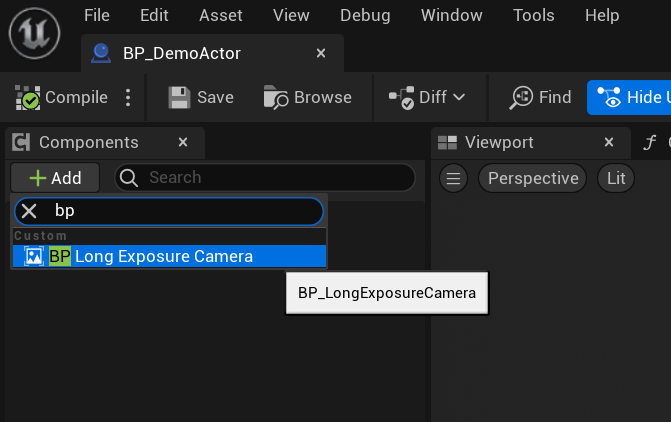Screen dimensions: 671x422
Task: Open the viewport hamburger options menu
Action: 454,178
